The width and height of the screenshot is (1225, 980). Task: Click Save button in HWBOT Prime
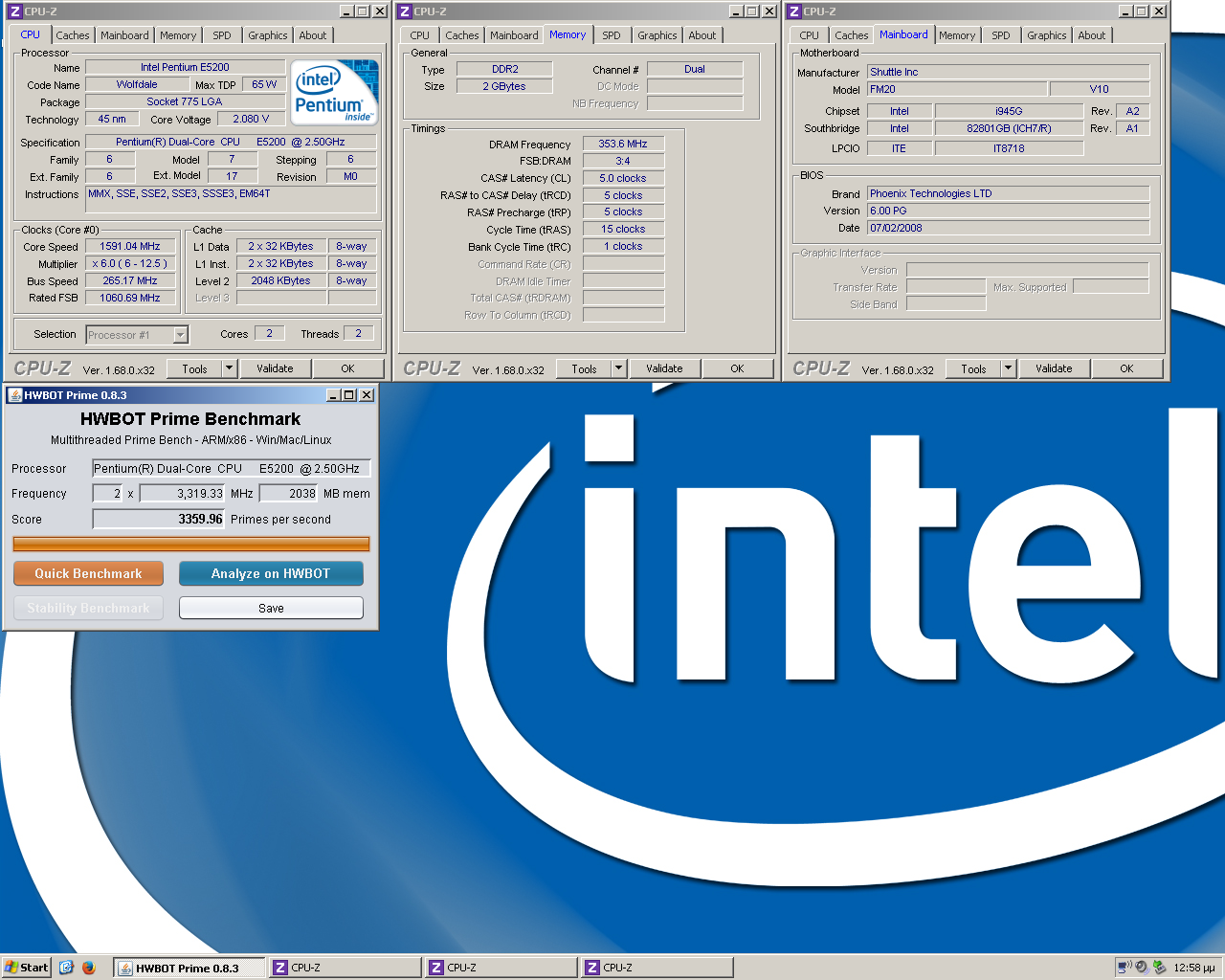click(271, 608)
